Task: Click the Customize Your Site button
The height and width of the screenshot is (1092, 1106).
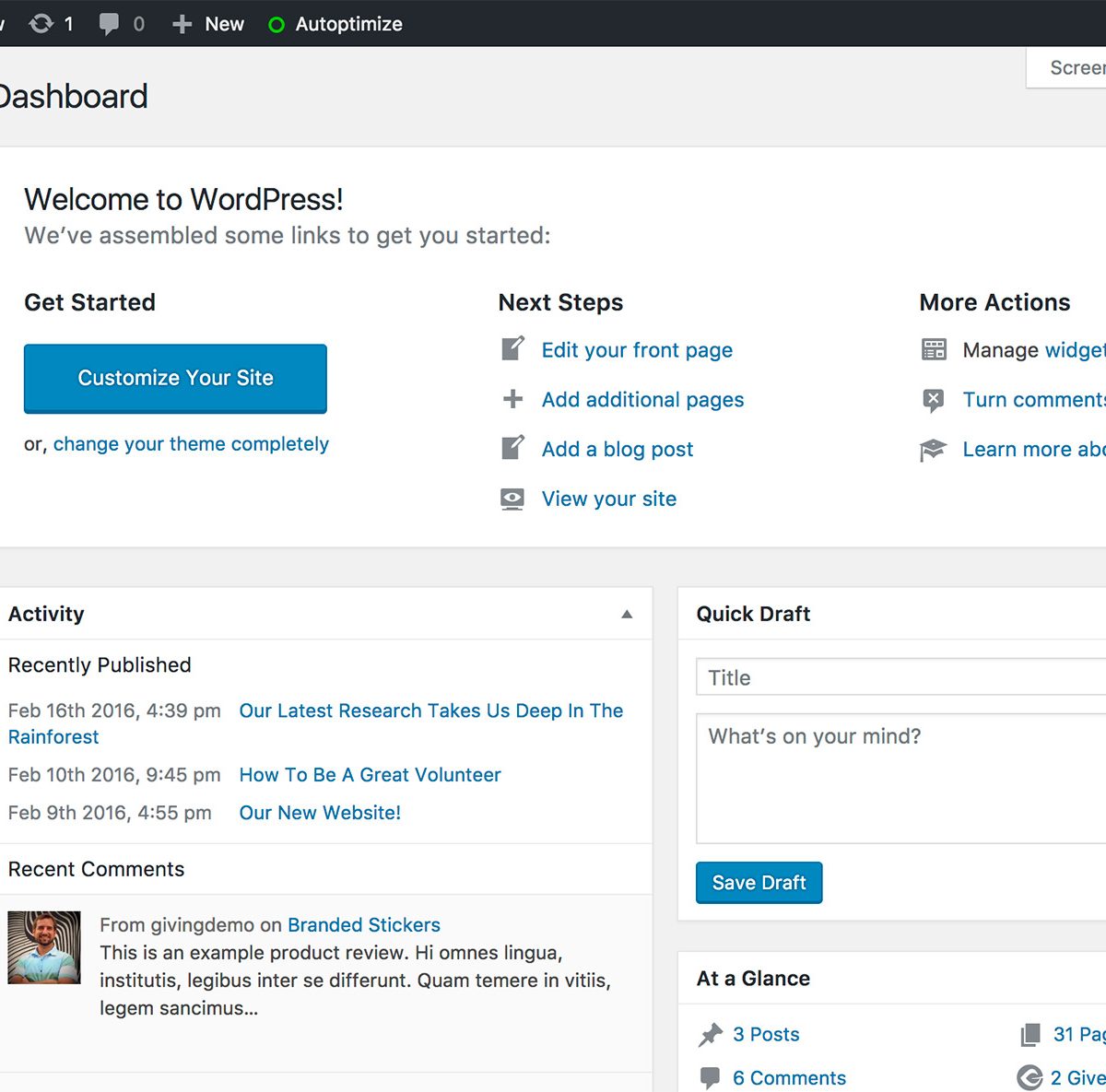Action: [175, 378]
